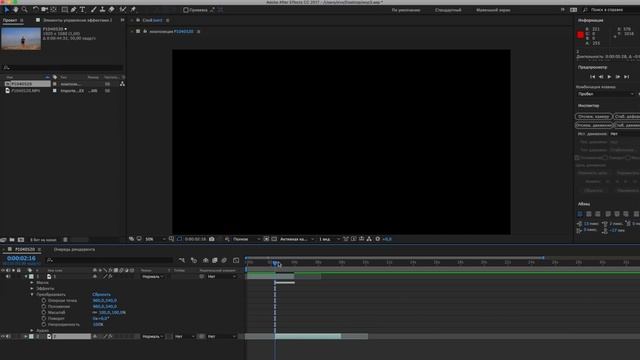640x360 pixels.
Task: Select the Selection arrow tool
Action: (x=7, y=9)
